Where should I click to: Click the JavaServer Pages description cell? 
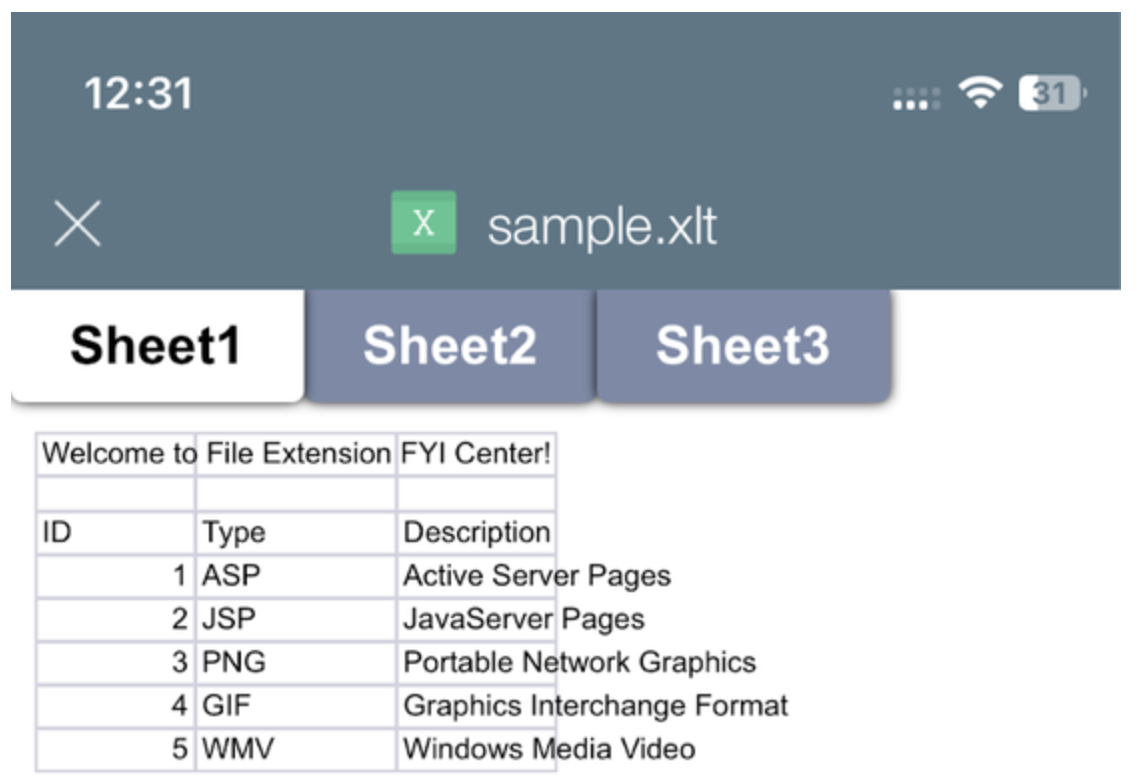[476, 619]
